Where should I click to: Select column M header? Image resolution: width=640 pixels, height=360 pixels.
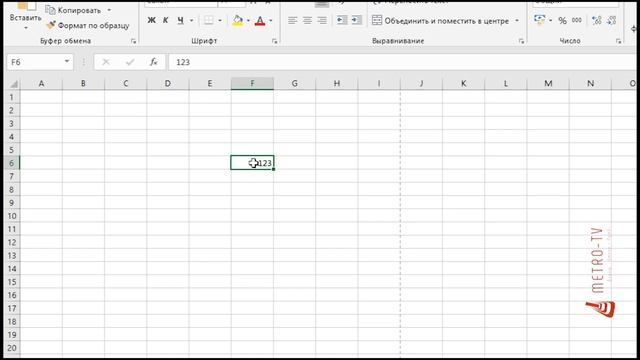coord(548,84)
